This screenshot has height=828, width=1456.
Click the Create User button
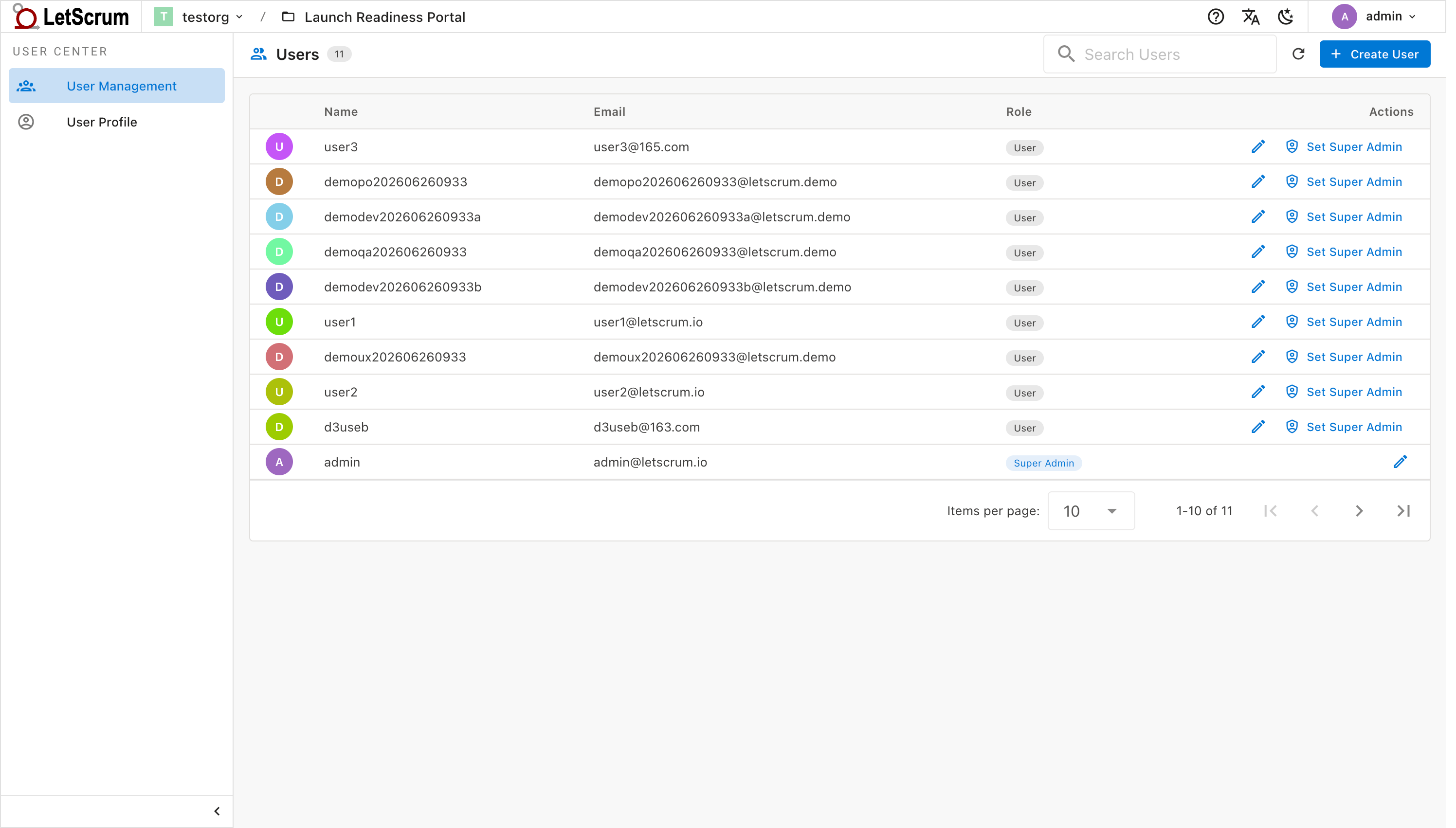tap(1374, 54)
